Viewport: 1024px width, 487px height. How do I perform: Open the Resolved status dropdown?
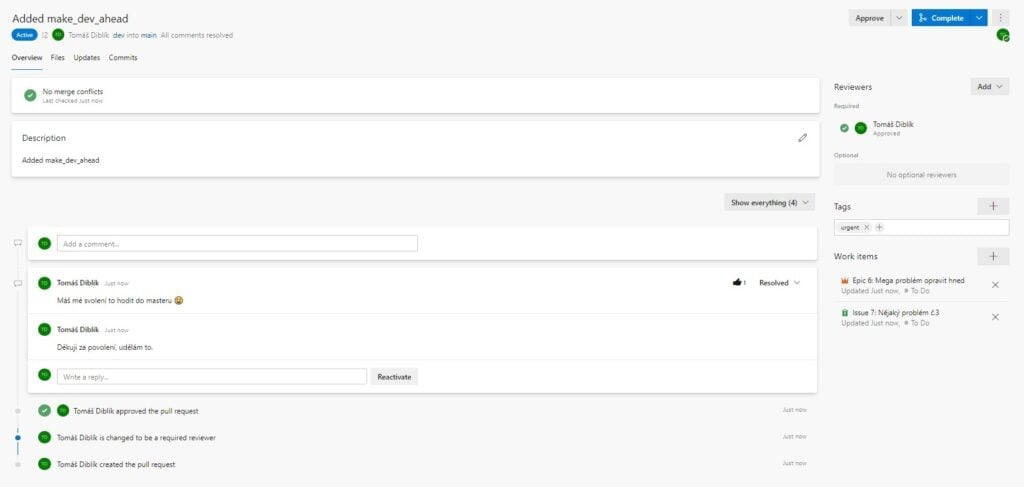[x=779, y=283]
